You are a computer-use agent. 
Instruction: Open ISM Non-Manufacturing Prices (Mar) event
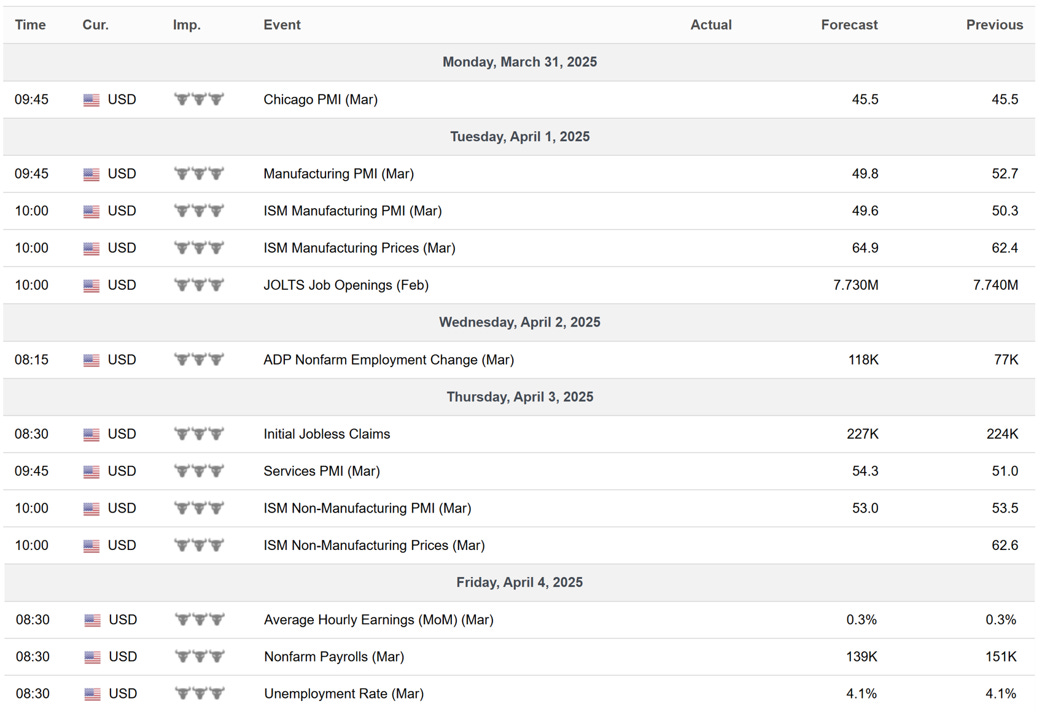[x=374, y=546]
